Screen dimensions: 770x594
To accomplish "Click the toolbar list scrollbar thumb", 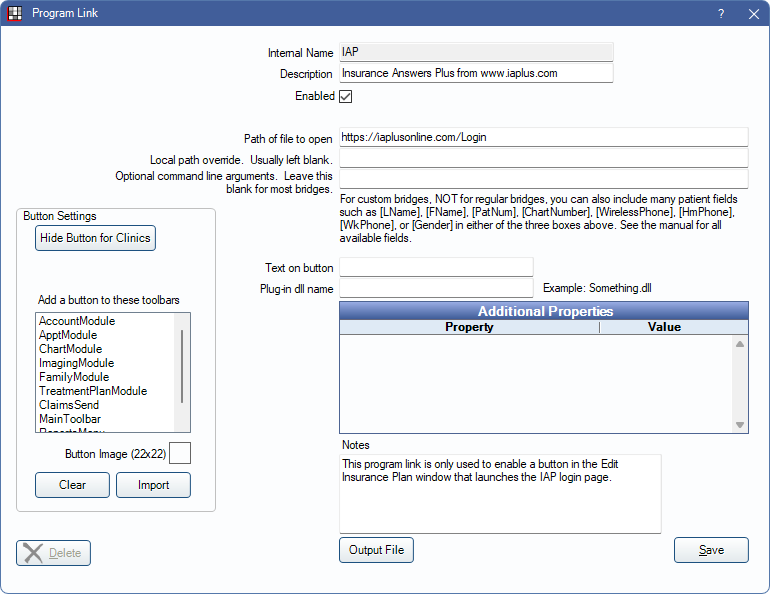I will [x=182, y=365].
